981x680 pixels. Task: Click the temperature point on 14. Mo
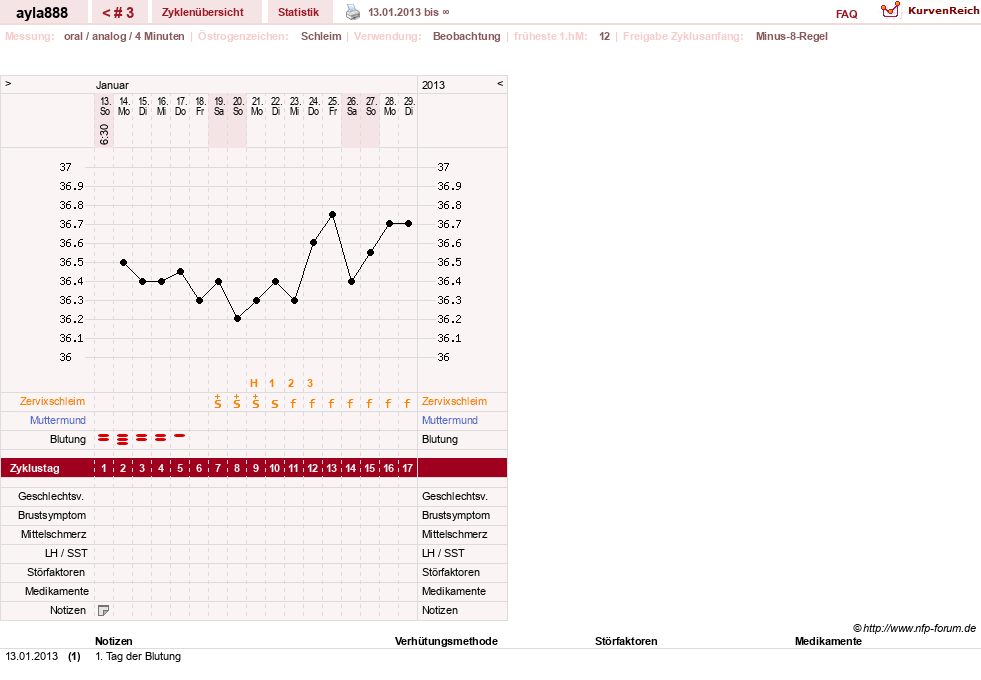click(x=123, y=263)
